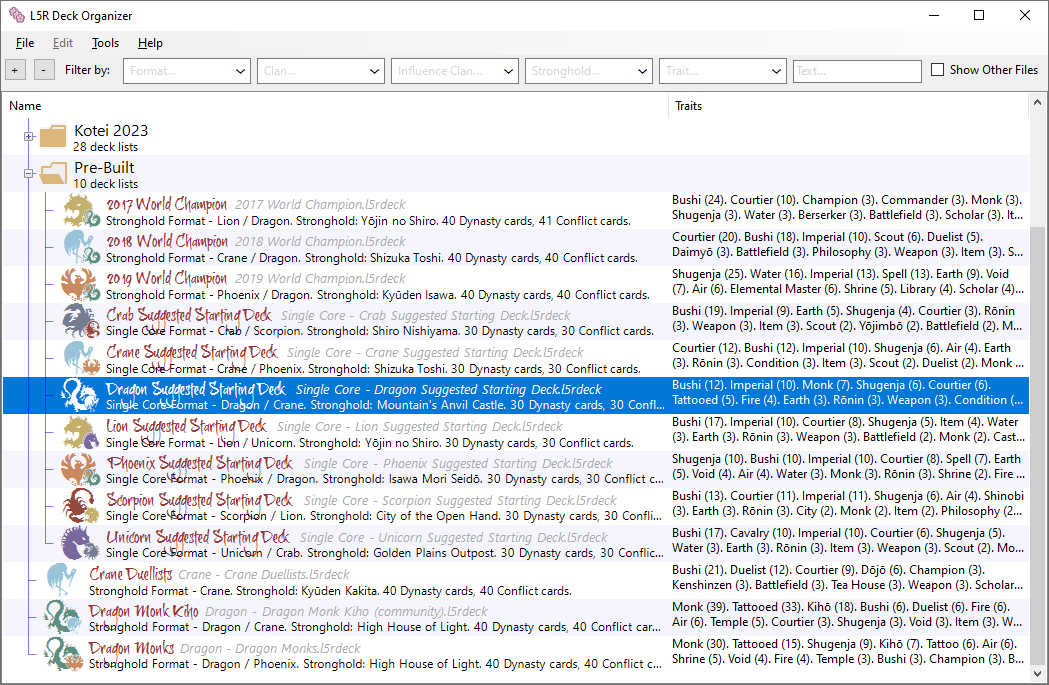1049x685 pixels.
Task: Open the Influence Clan filter dropdown
Action: point(455,71)
